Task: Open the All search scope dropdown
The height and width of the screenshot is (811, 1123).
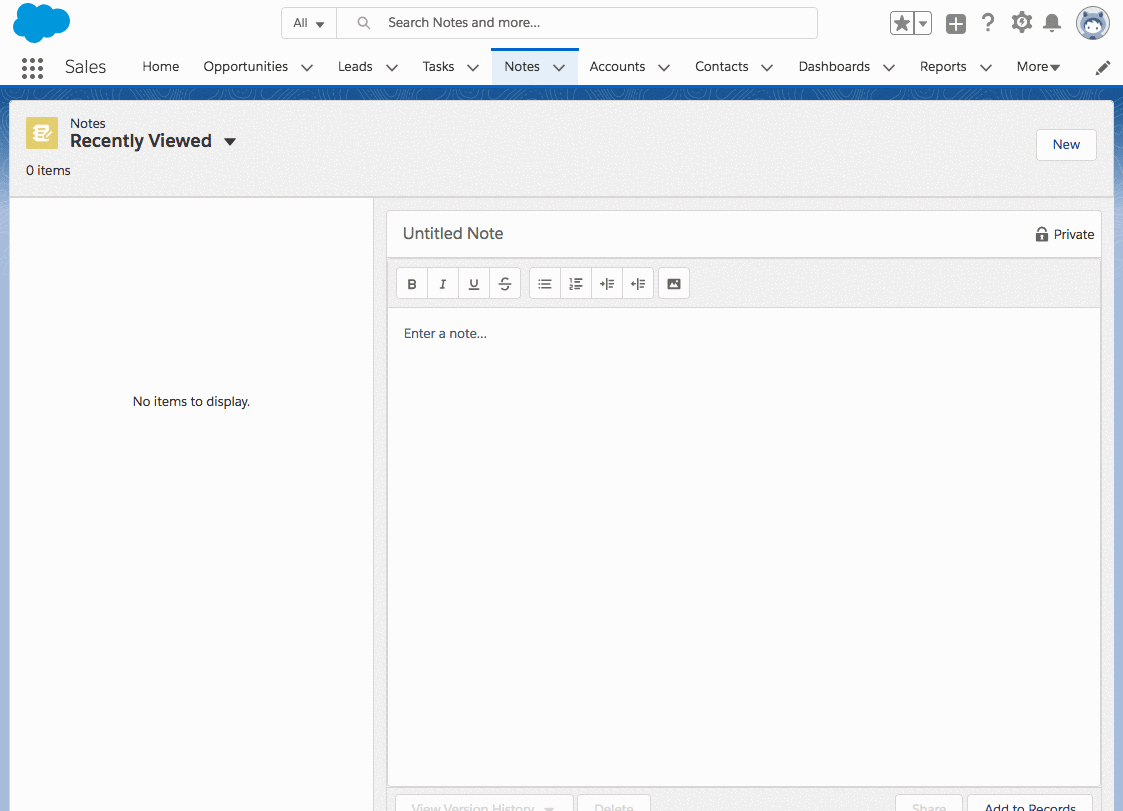Action: tap(309, 23)
